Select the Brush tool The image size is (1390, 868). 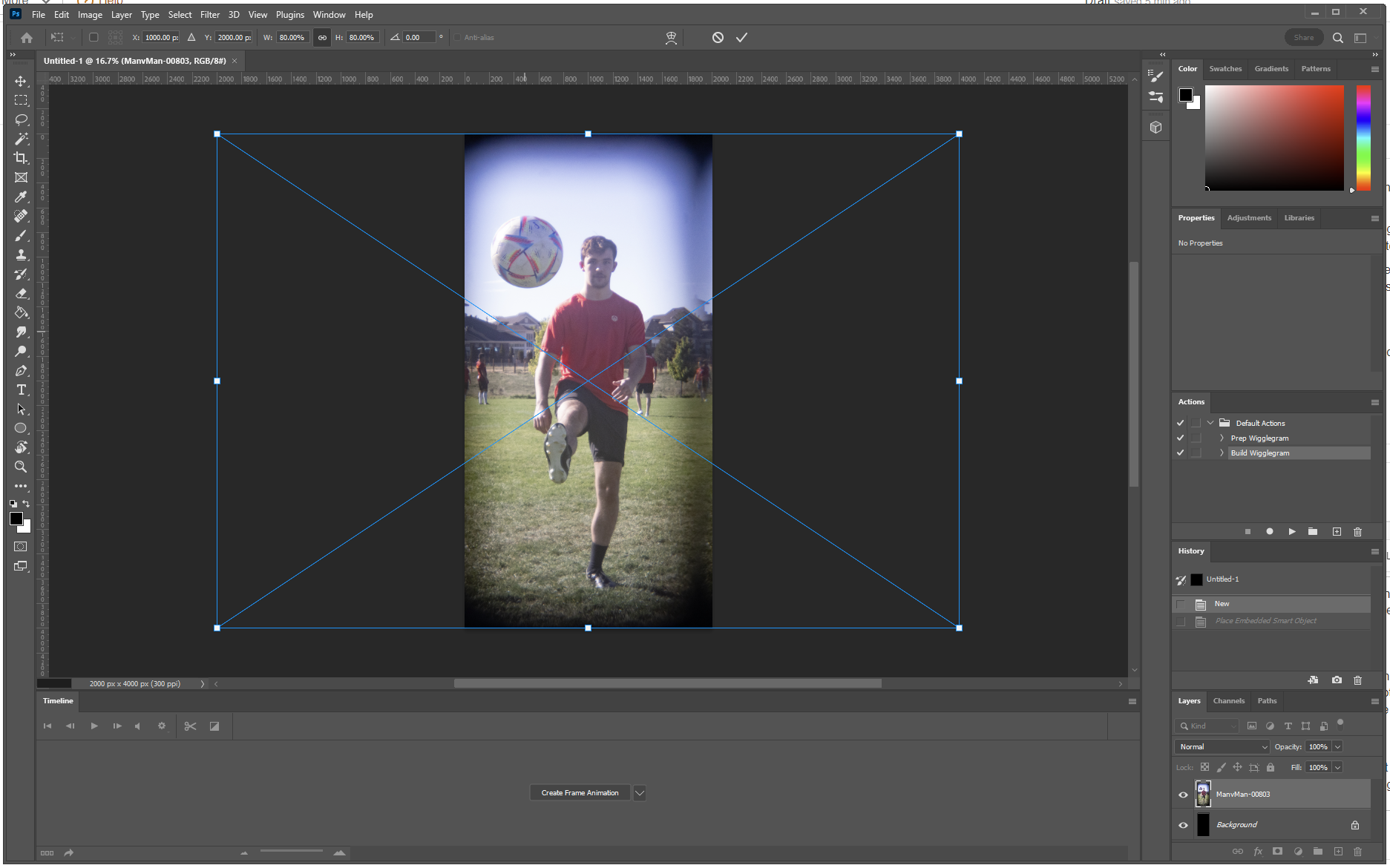(21, 235)
